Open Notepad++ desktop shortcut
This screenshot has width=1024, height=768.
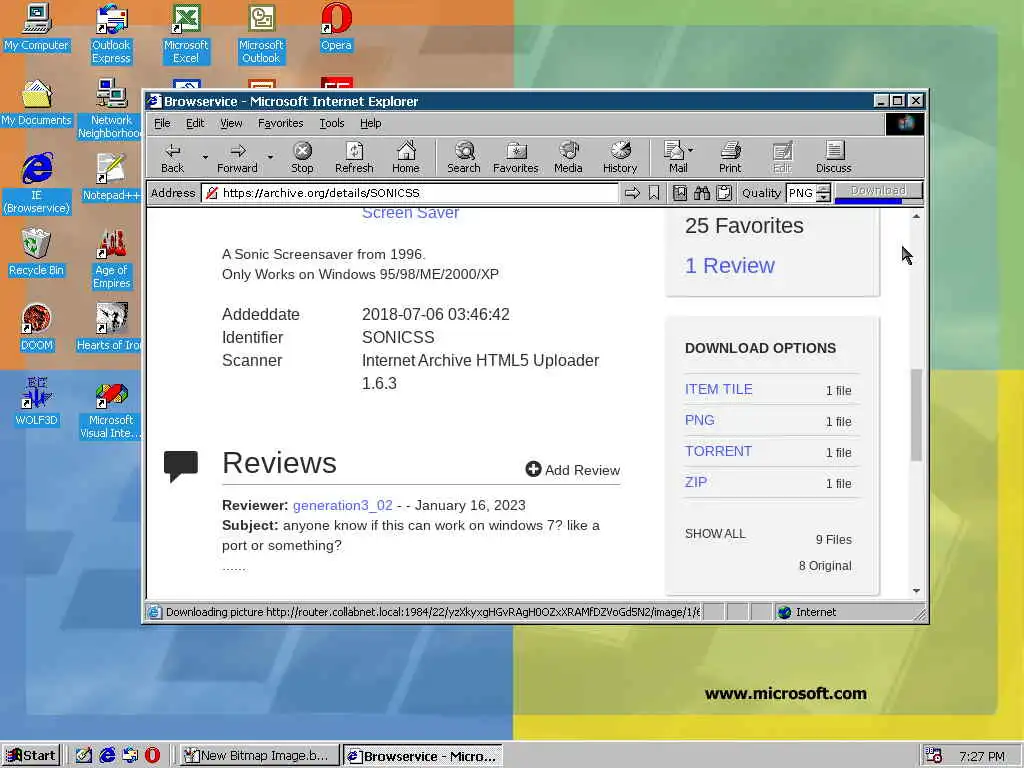(x=111, y=177)
